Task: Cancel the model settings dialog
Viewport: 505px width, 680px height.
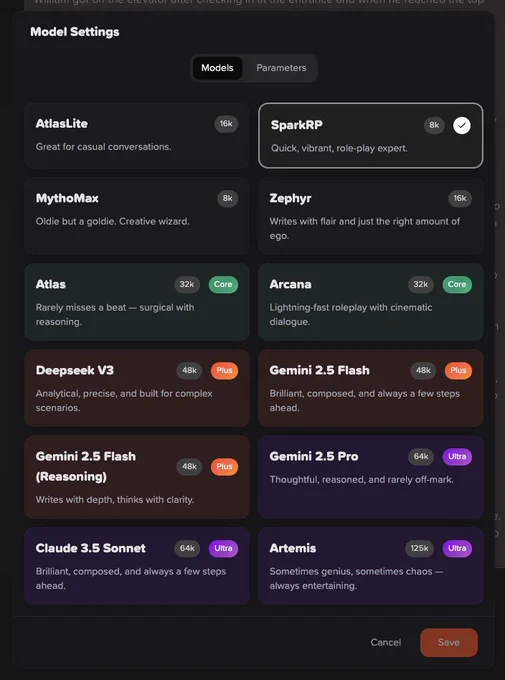Action: [x=386, y=642]
